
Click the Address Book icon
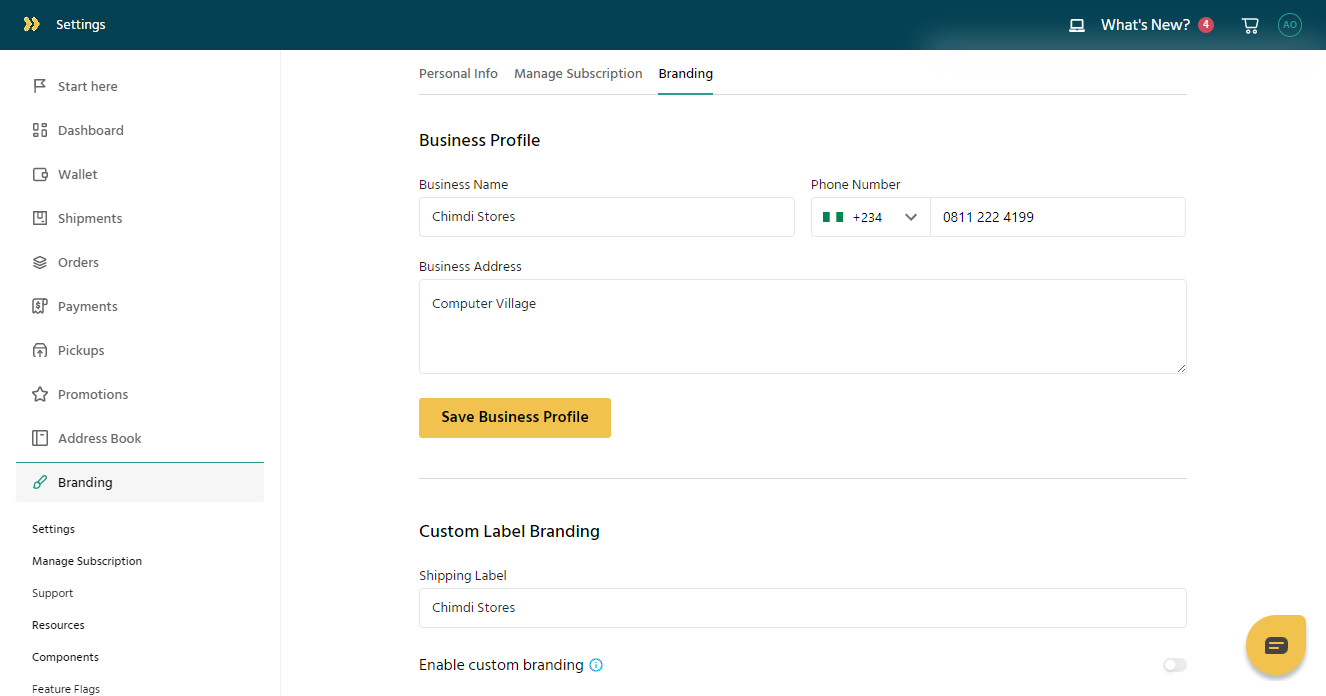point(40,438)
